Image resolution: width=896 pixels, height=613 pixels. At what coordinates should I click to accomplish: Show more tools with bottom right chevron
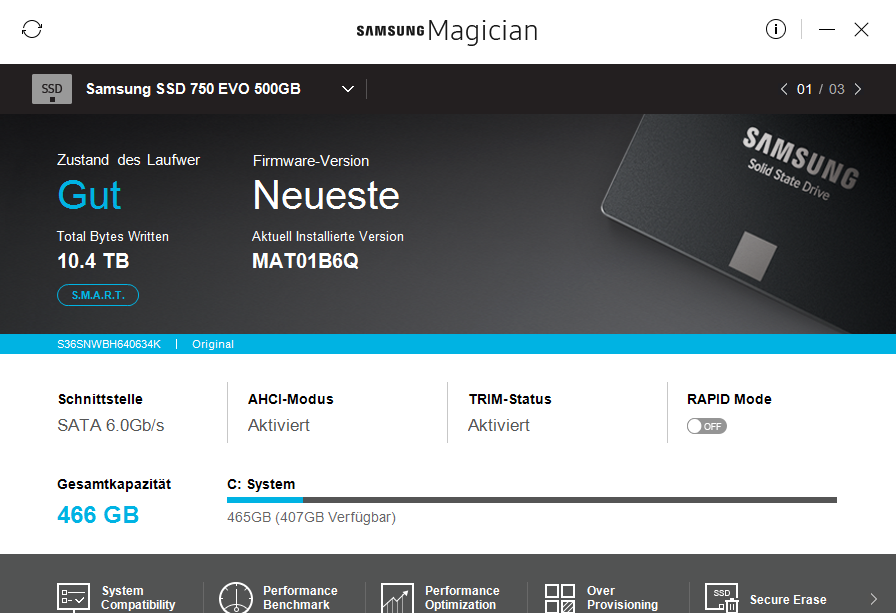874,599
